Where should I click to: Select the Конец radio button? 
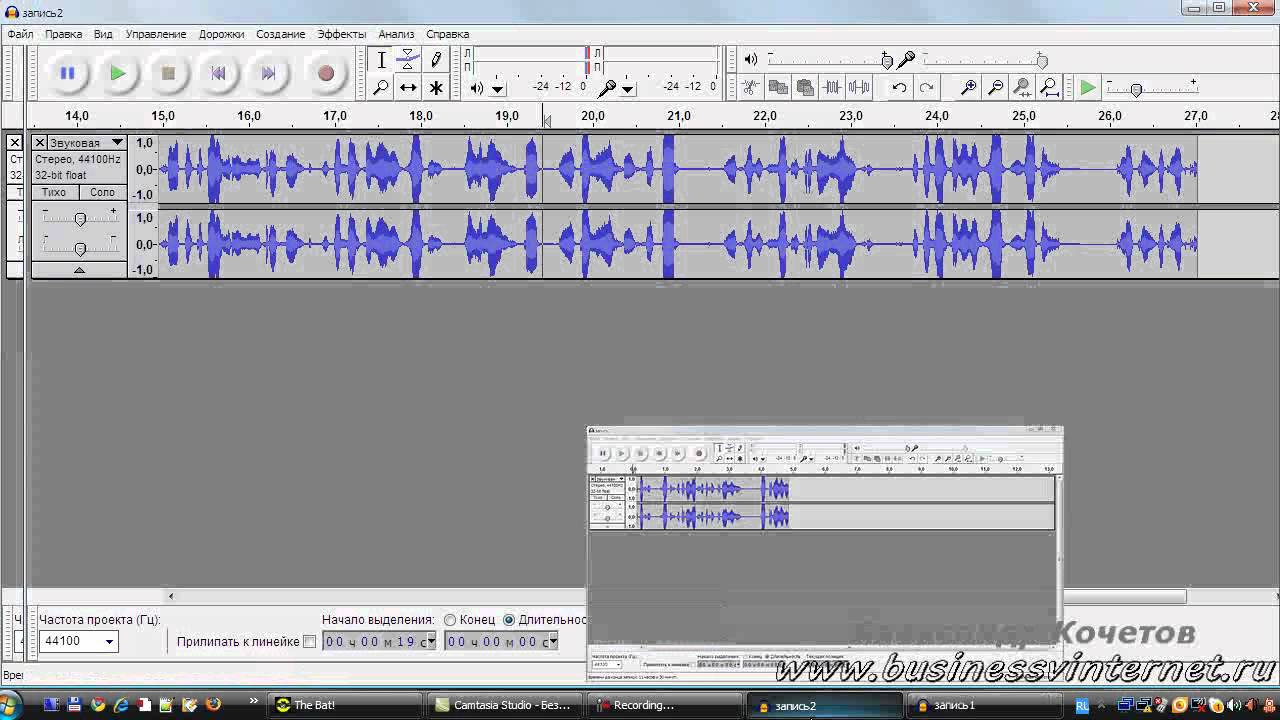(x=450, y=620)
